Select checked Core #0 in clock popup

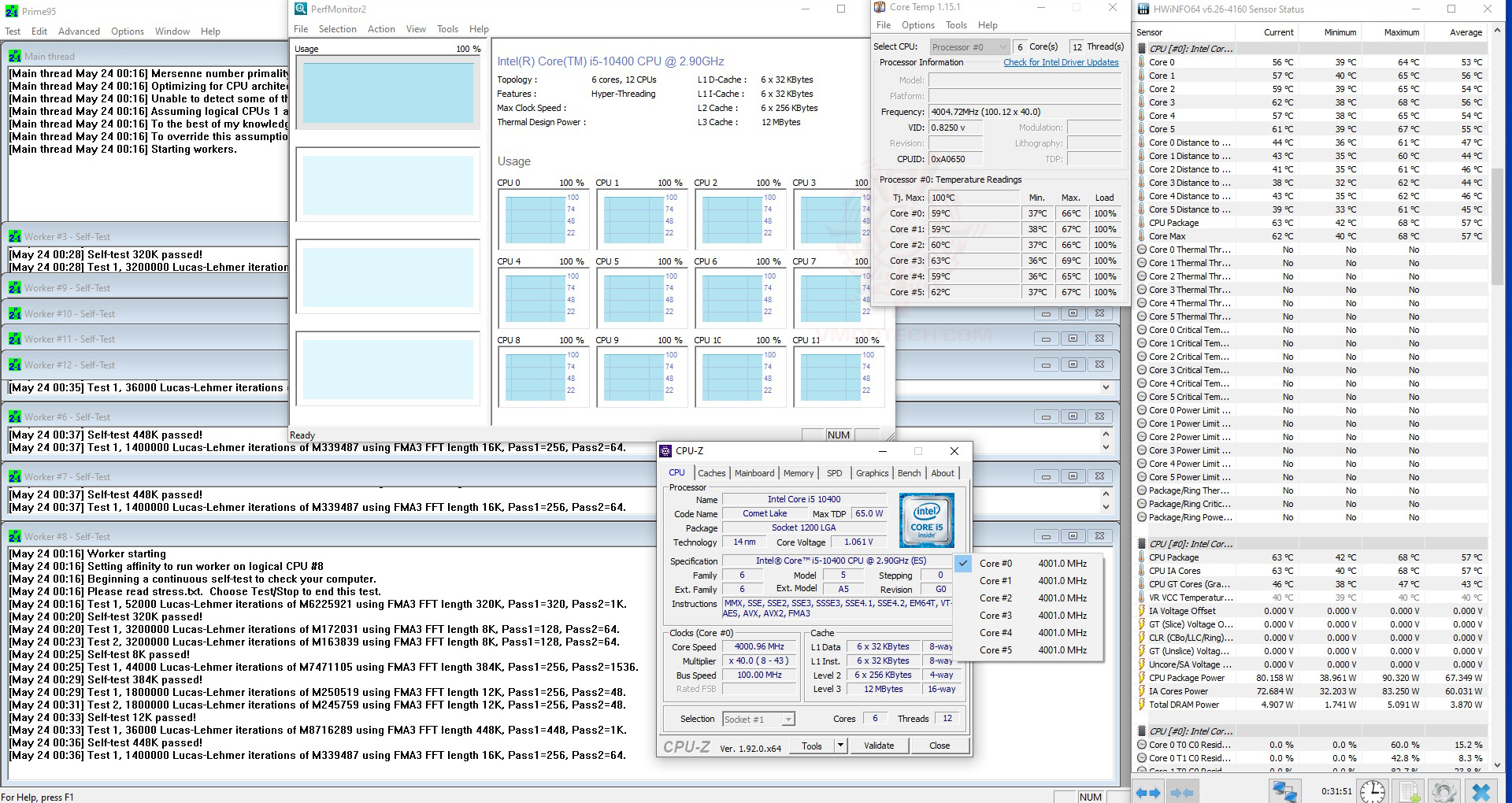tap(995, 564)
